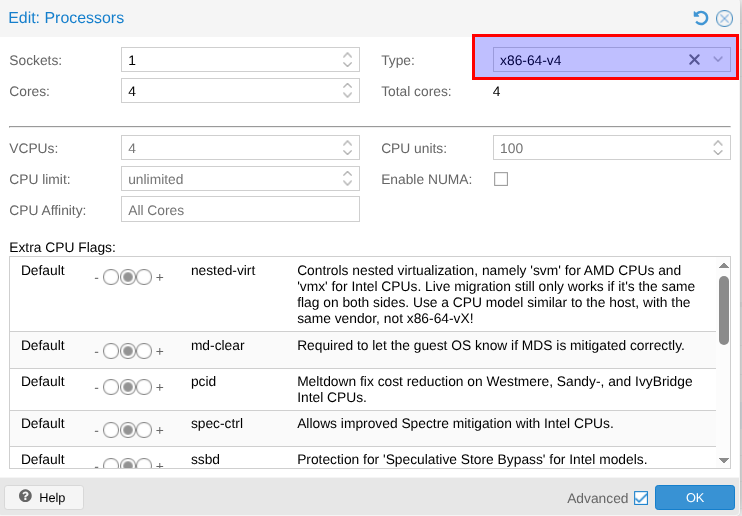Viewport: 742px width, 516px height.
Task: Click the CPU units spinner arrows
Action: [718, 148]
